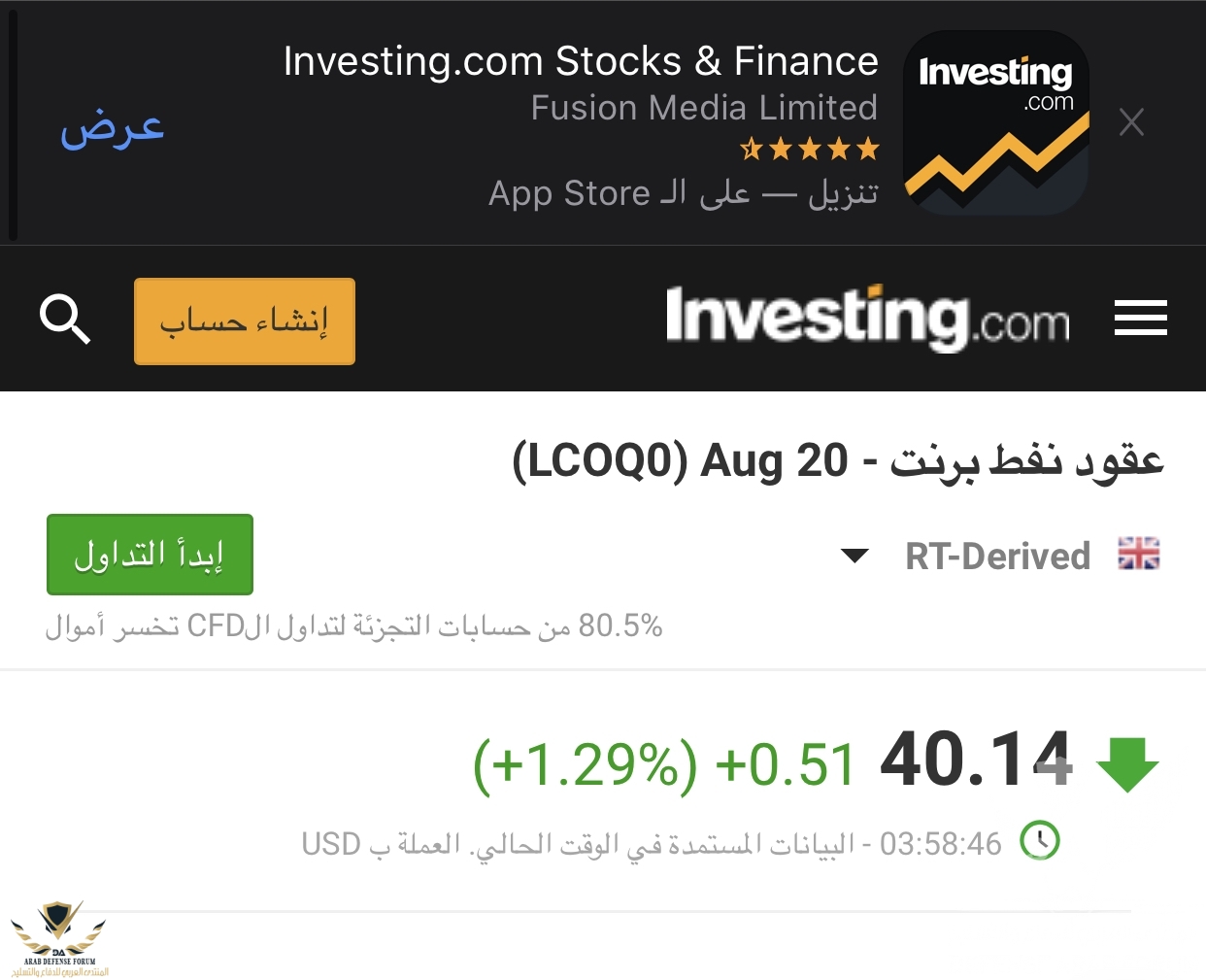Click the Arab Defense Forum logo

coord(60,939)
